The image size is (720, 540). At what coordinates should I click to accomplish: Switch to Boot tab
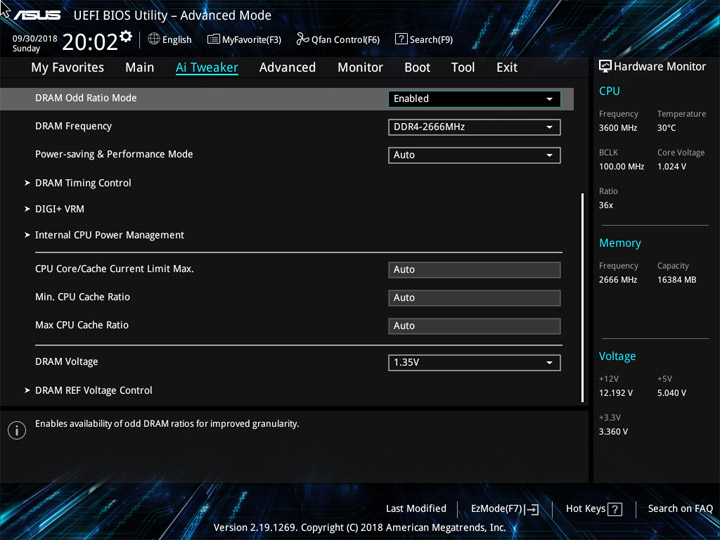[417, 68]
